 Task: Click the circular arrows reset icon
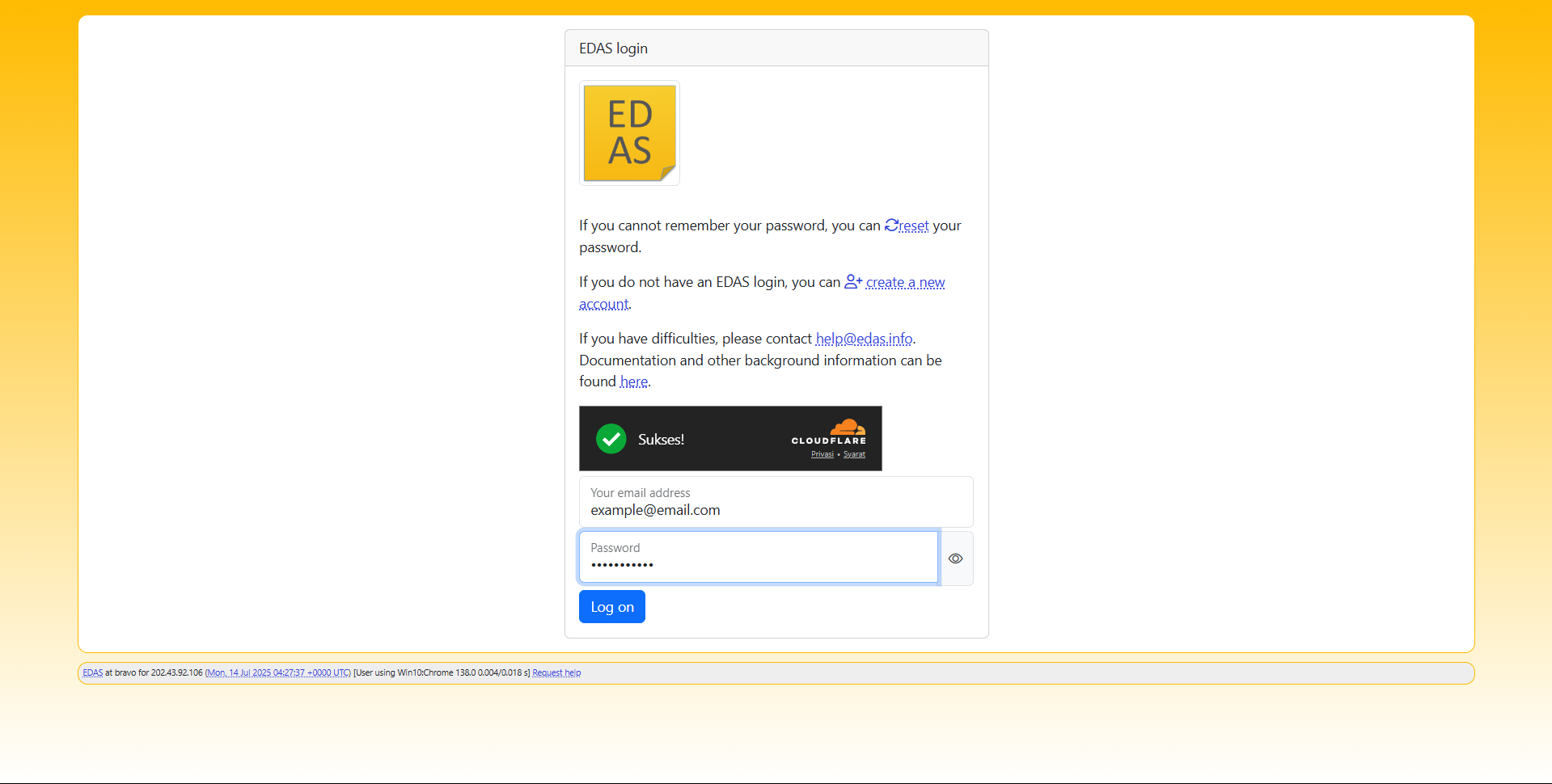point(891,226)
